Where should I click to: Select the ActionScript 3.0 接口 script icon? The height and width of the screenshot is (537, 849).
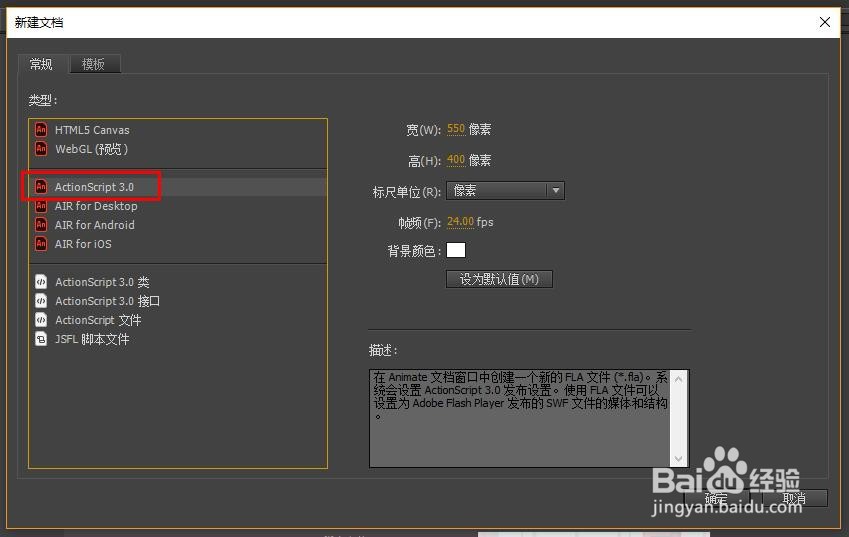click(41, 300)
